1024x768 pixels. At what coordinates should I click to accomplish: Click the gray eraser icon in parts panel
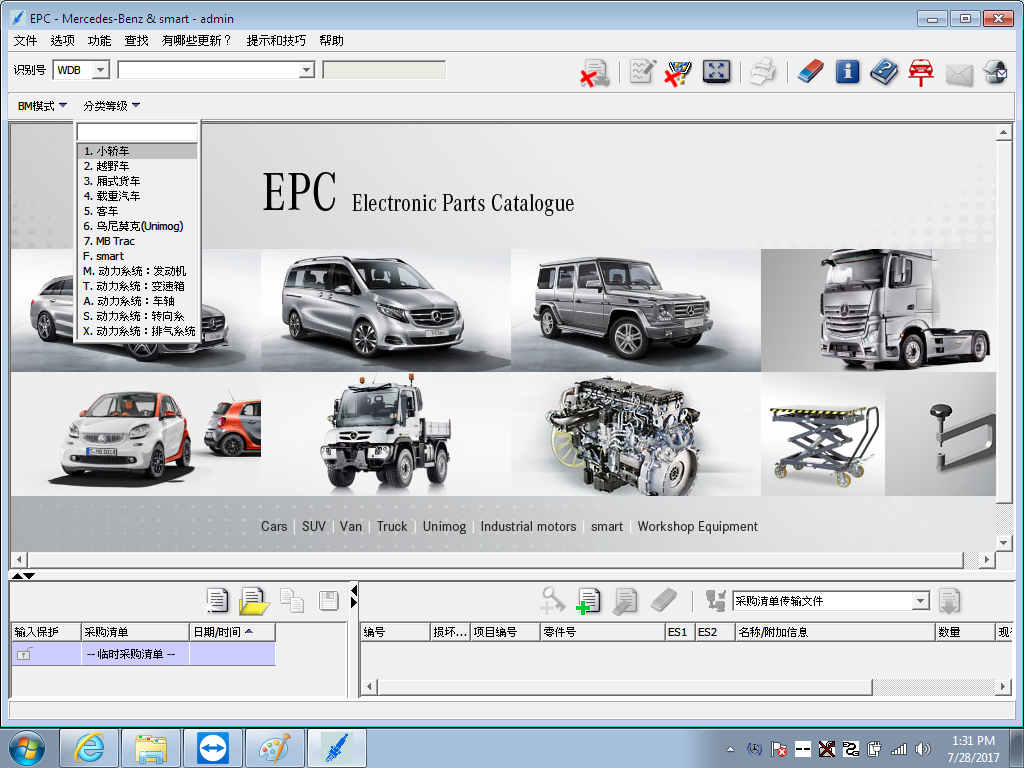[664, 601]
